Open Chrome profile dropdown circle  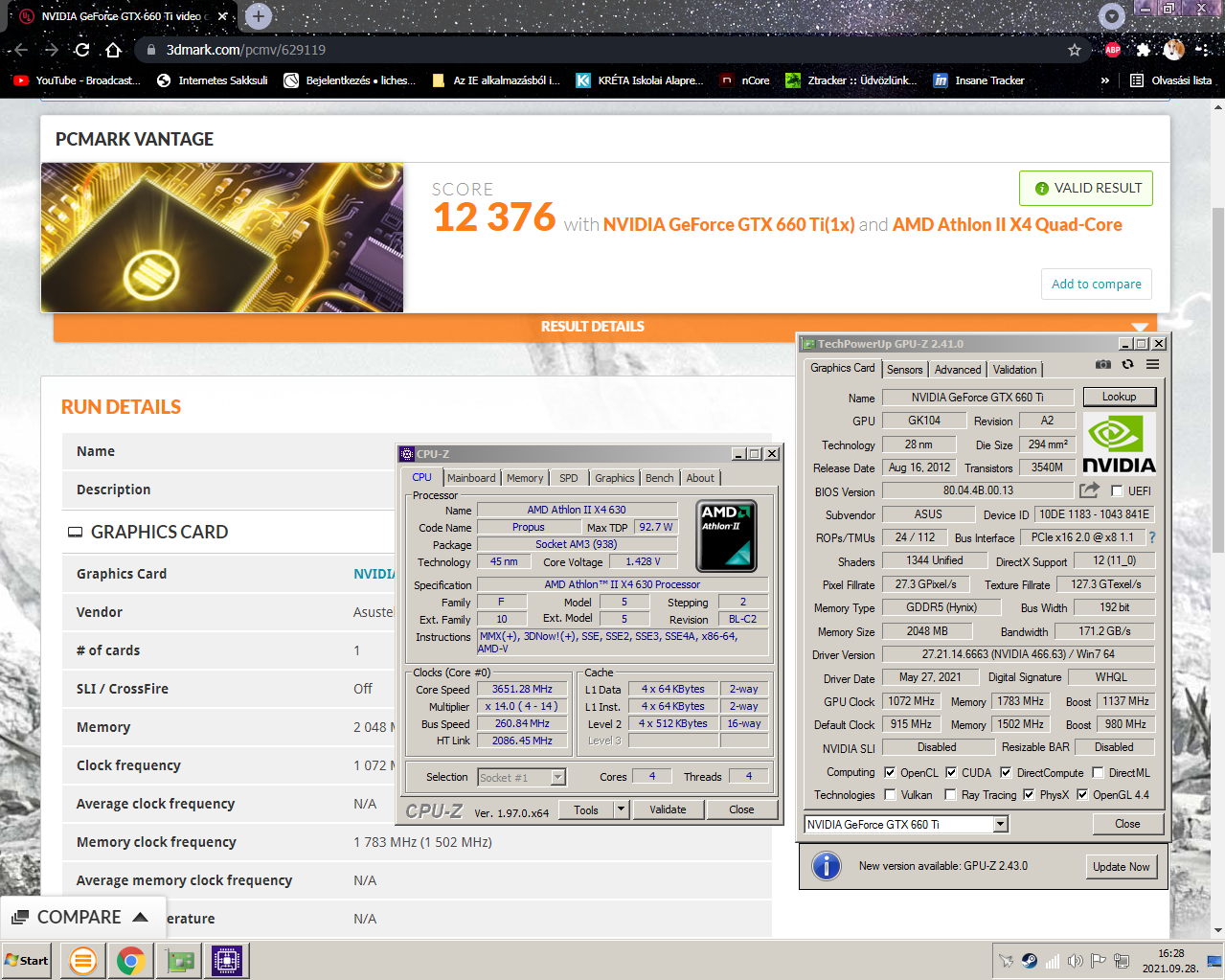pos(1111,15)
